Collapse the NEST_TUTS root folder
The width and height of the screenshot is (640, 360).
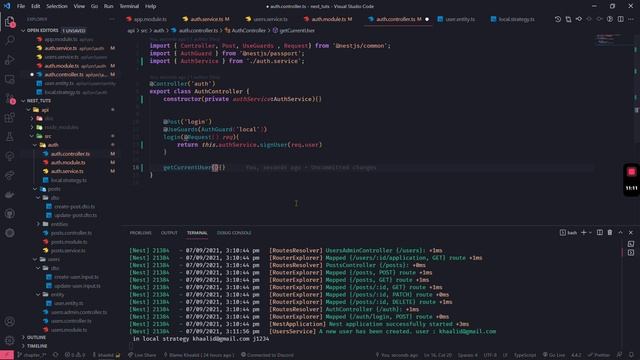point(23,101)
